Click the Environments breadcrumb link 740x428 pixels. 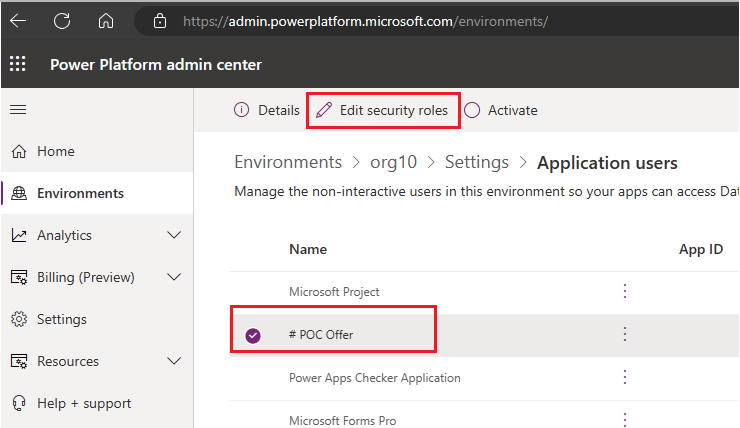point(288,162)
